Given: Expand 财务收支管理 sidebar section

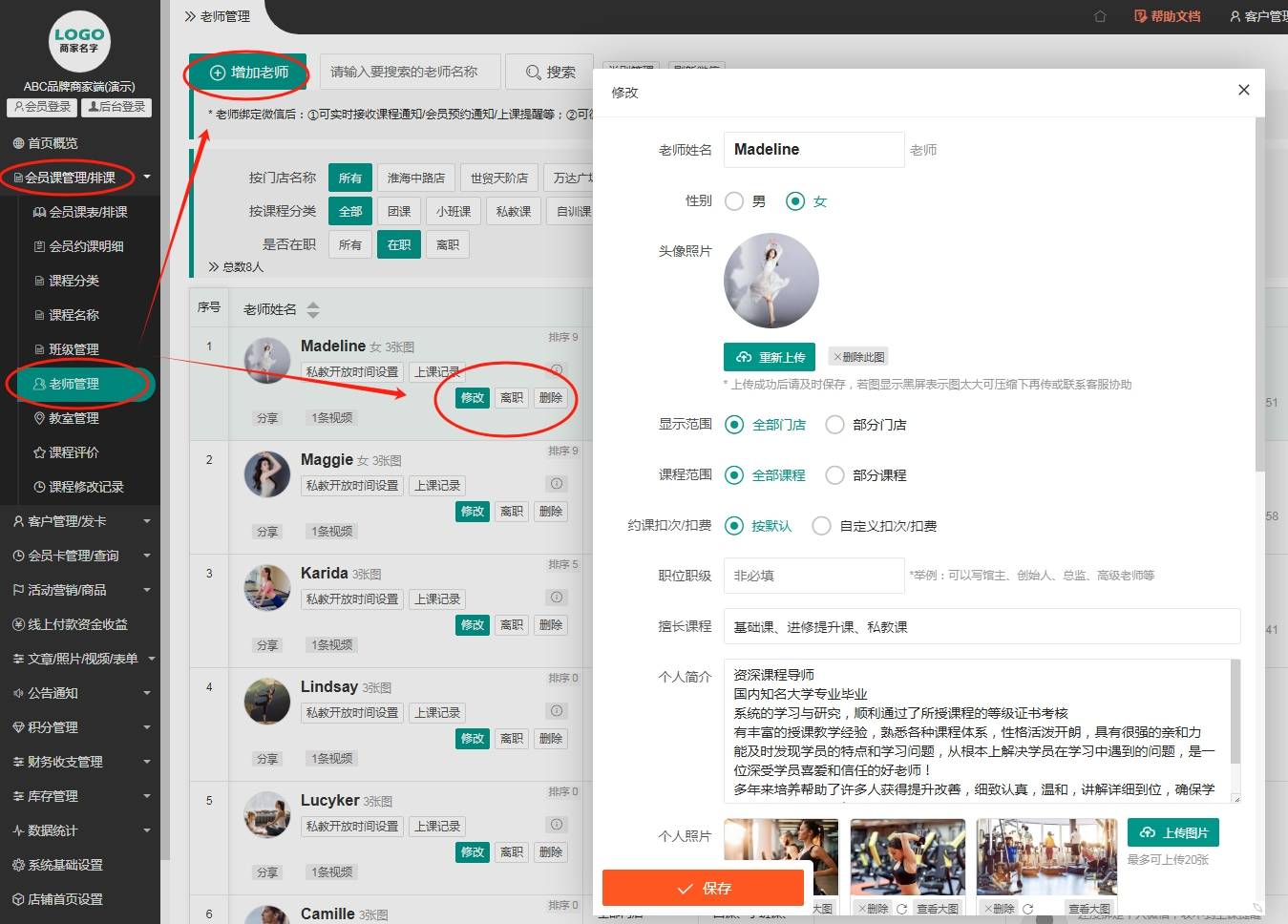Looking at the screenshot, I should pyautogui.click(x=80, y=762).
